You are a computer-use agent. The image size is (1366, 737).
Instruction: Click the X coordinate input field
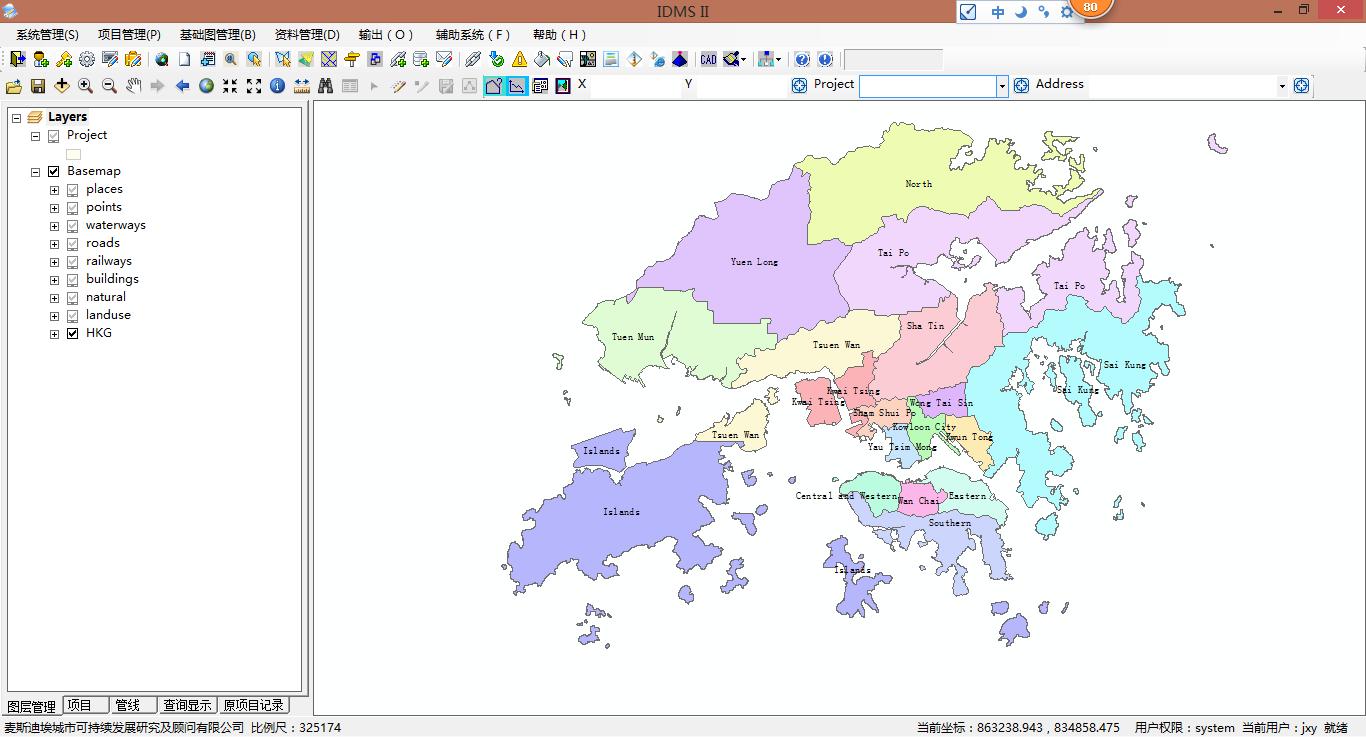(x=634, y=86)
